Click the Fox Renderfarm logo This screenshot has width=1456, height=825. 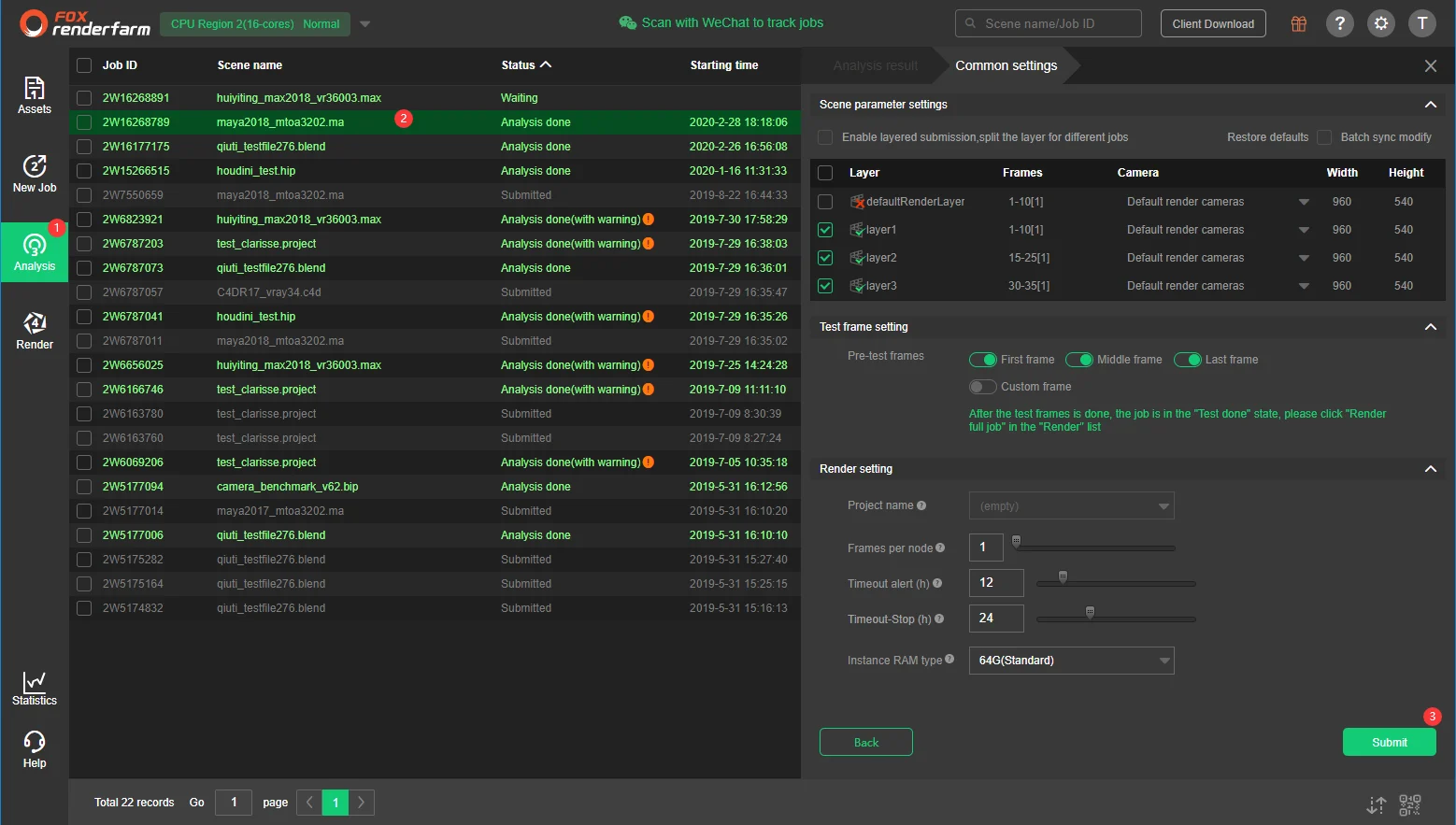pyautogui.click(x=85, y=23)
